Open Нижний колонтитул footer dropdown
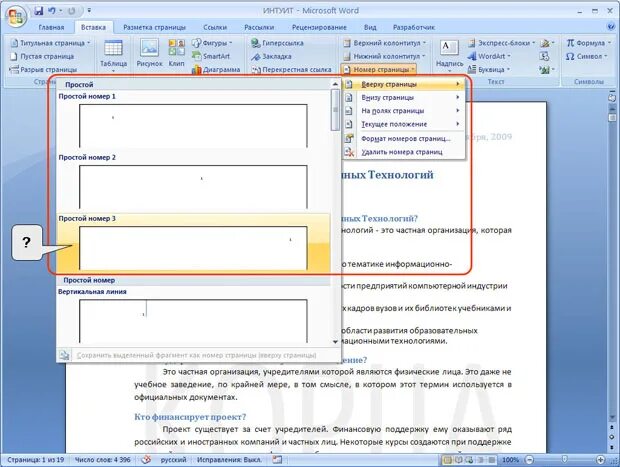Viewport: 620px width, 467px height. (x=385, y=56)
